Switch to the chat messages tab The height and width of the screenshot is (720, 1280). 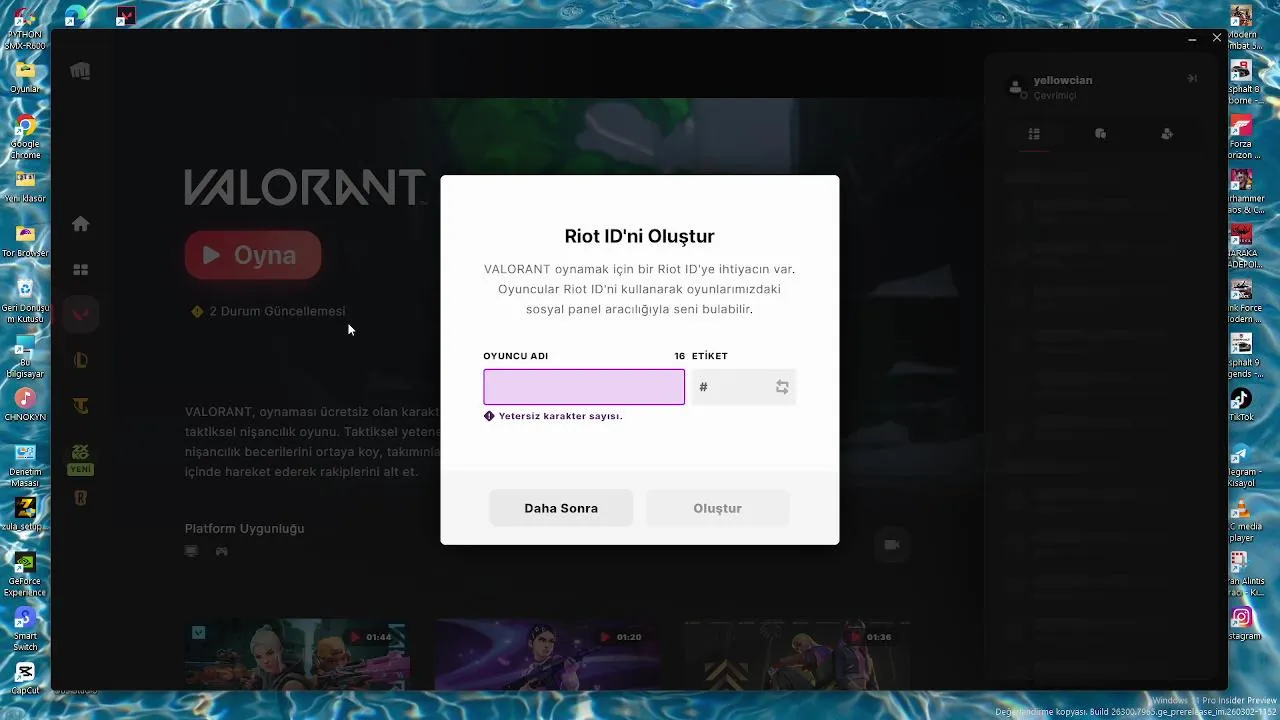point(1100,134)
